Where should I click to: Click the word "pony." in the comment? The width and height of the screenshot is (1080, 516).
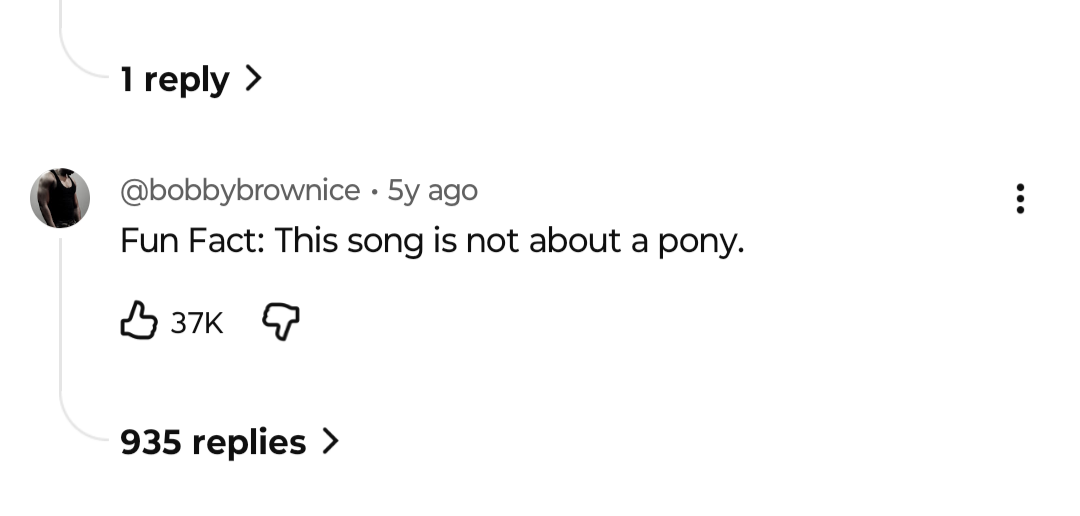coord(701,242)
